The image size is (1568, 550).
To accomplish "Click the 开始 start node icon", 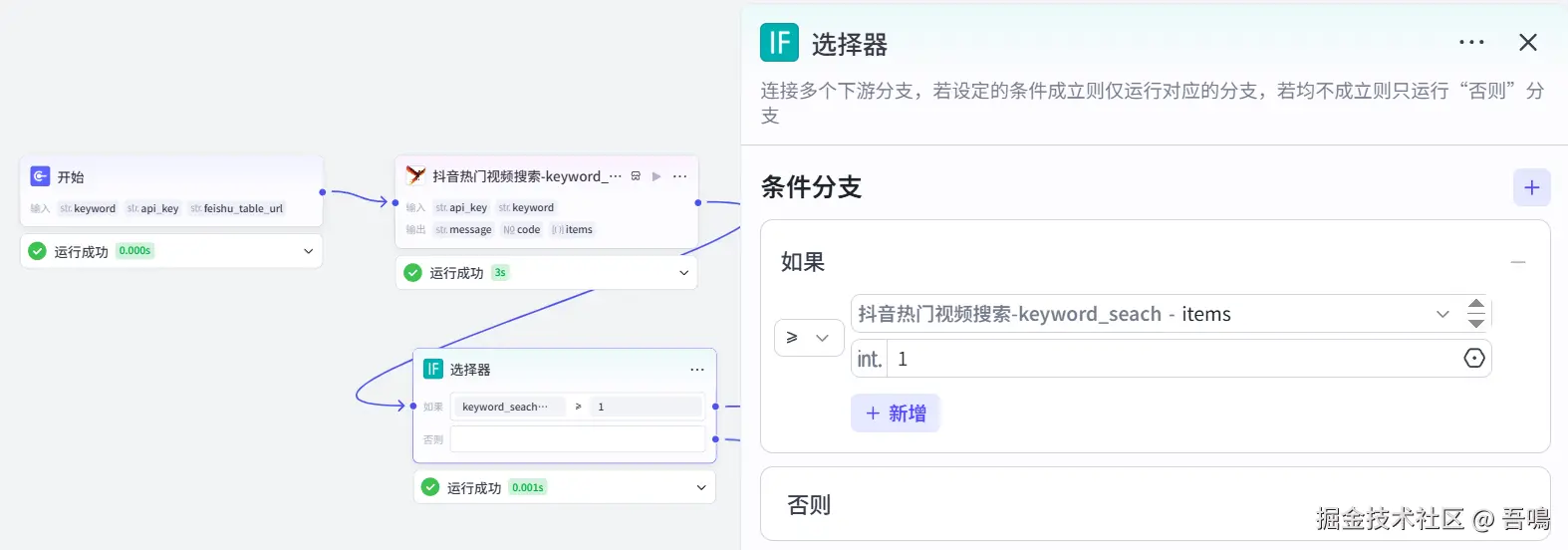I will tap(40, 176).
